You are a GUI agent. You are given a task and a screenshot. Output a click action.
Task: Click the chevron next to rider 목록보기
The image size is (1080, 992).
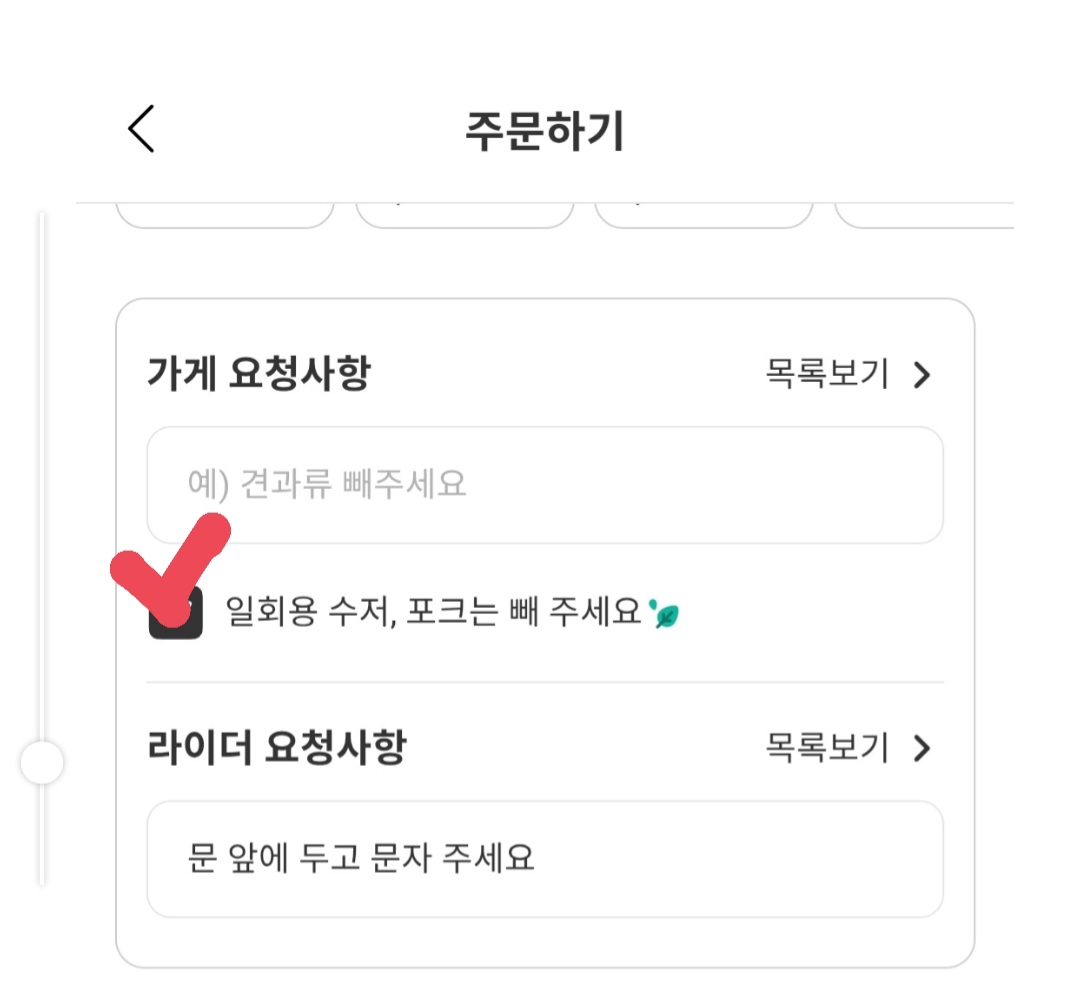pos(922,748)
